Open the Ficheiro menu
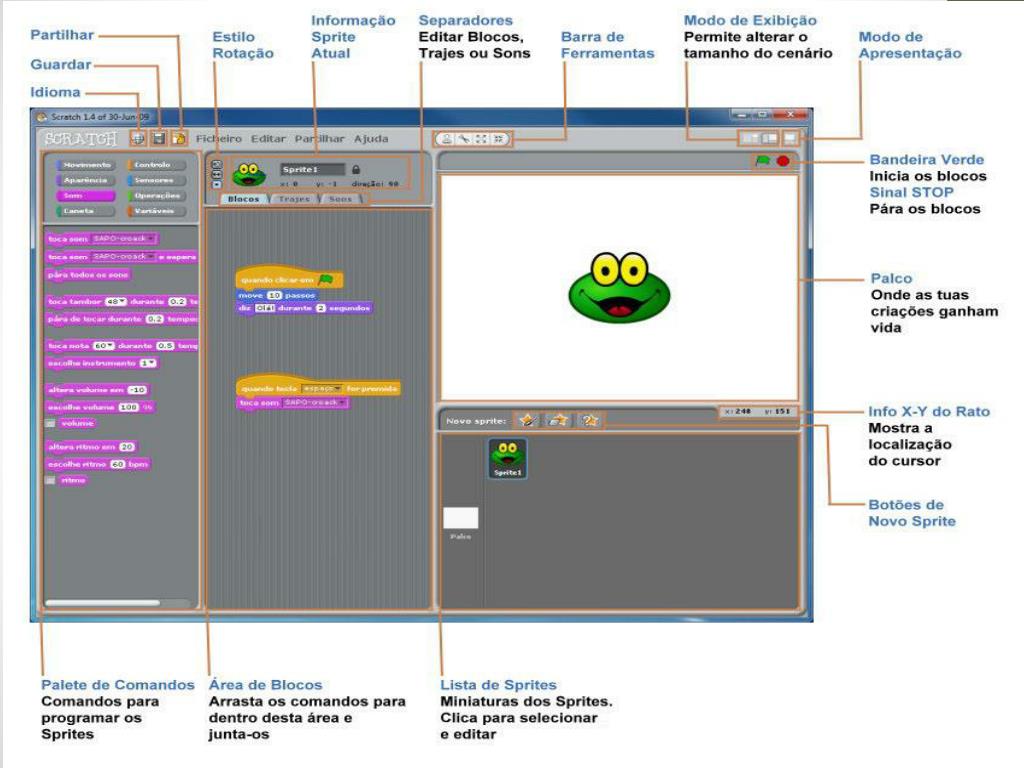Viewport: 1024px width, 768px height. pyautogui.click(x=219, y=138)
